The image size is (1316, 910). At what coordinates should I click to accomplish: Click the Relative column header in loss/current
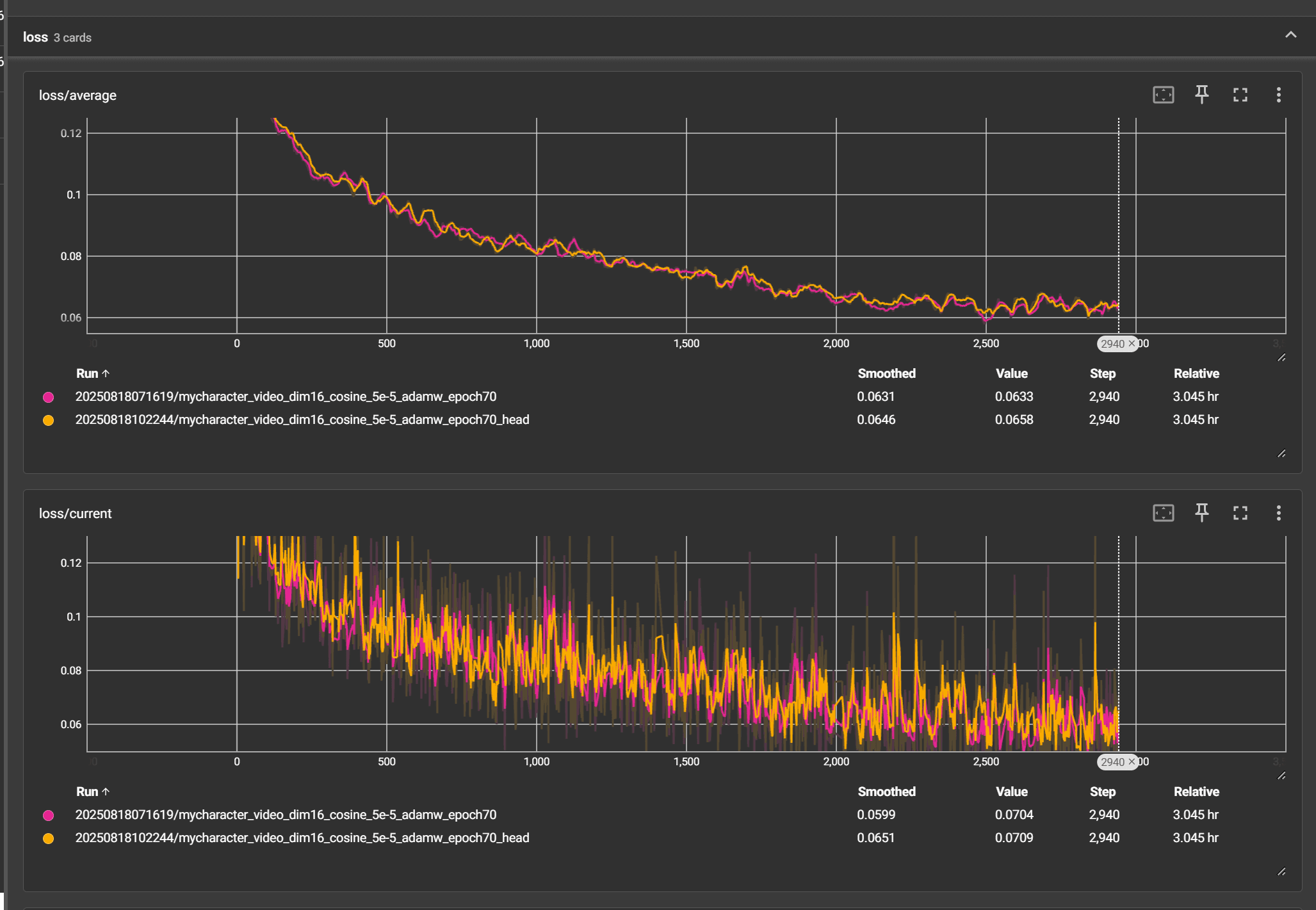coord(1196,792)
